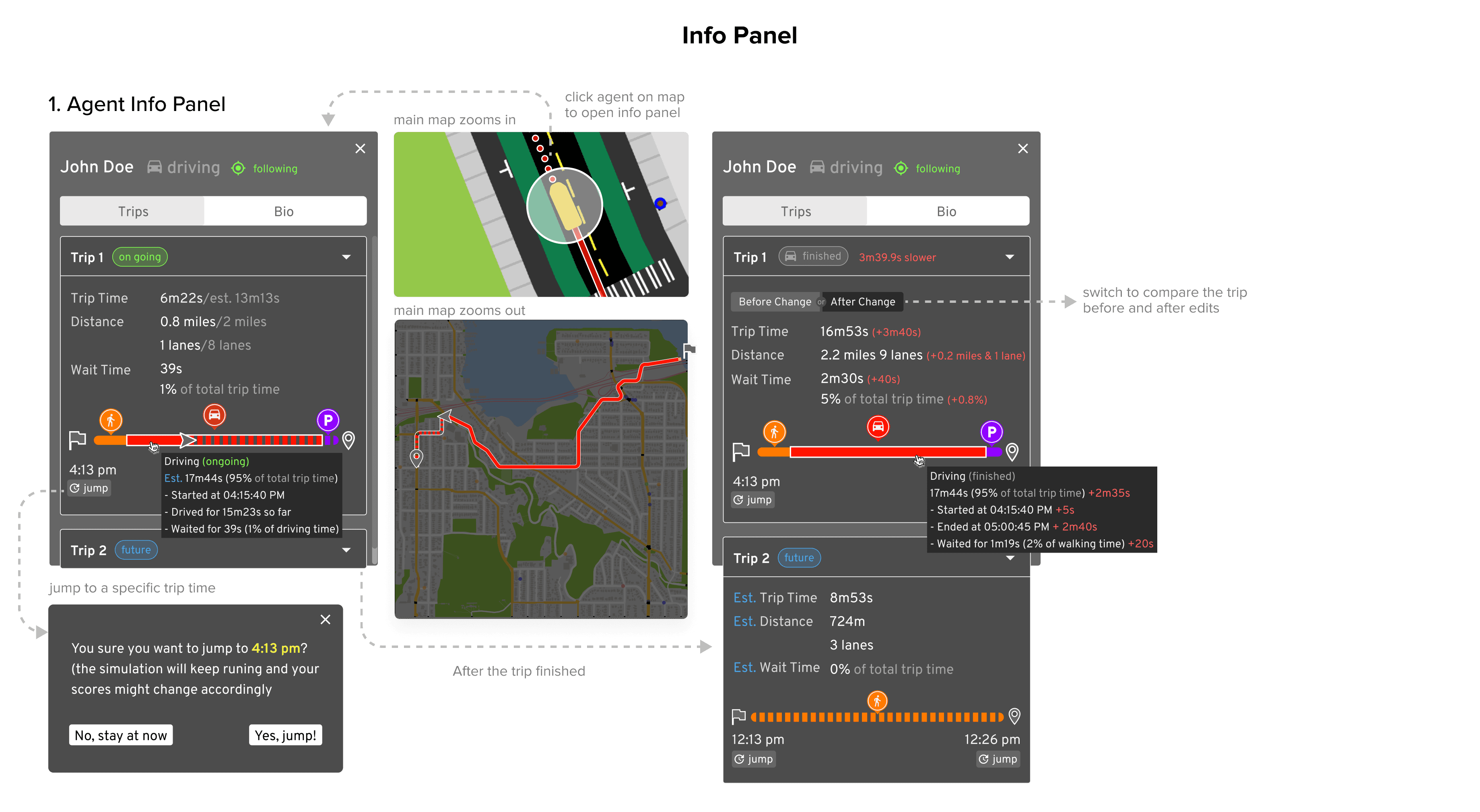Collapse the finished Trip 1 in right panel

pyautogui.click(x=1010, y=257)
